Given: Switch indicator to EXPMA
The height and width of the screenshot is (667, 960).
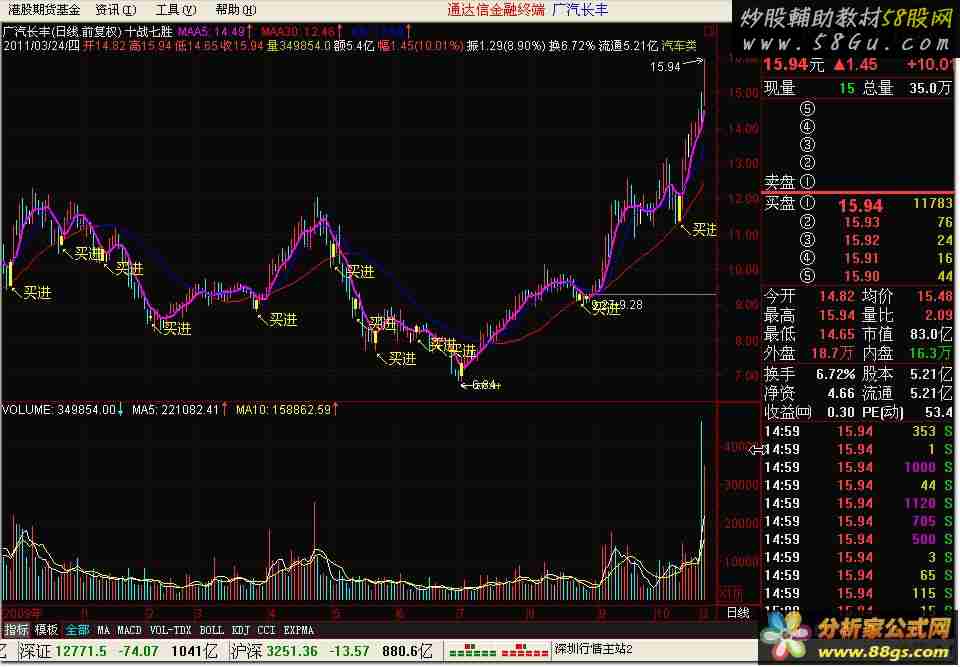Looking at the screenshot, I should tap(299, 630).
